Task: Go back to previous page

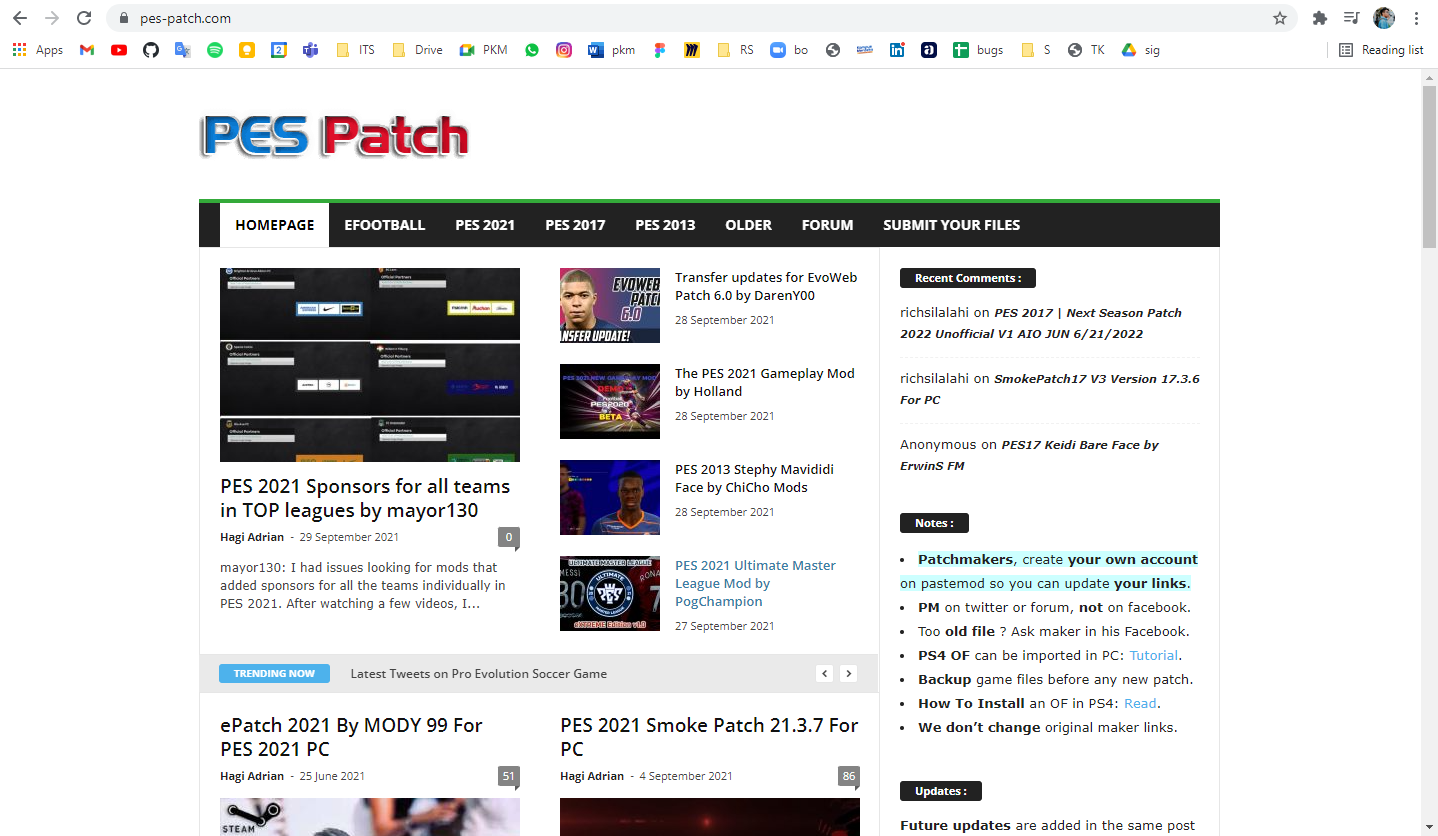Action: [x=20, y=18]
